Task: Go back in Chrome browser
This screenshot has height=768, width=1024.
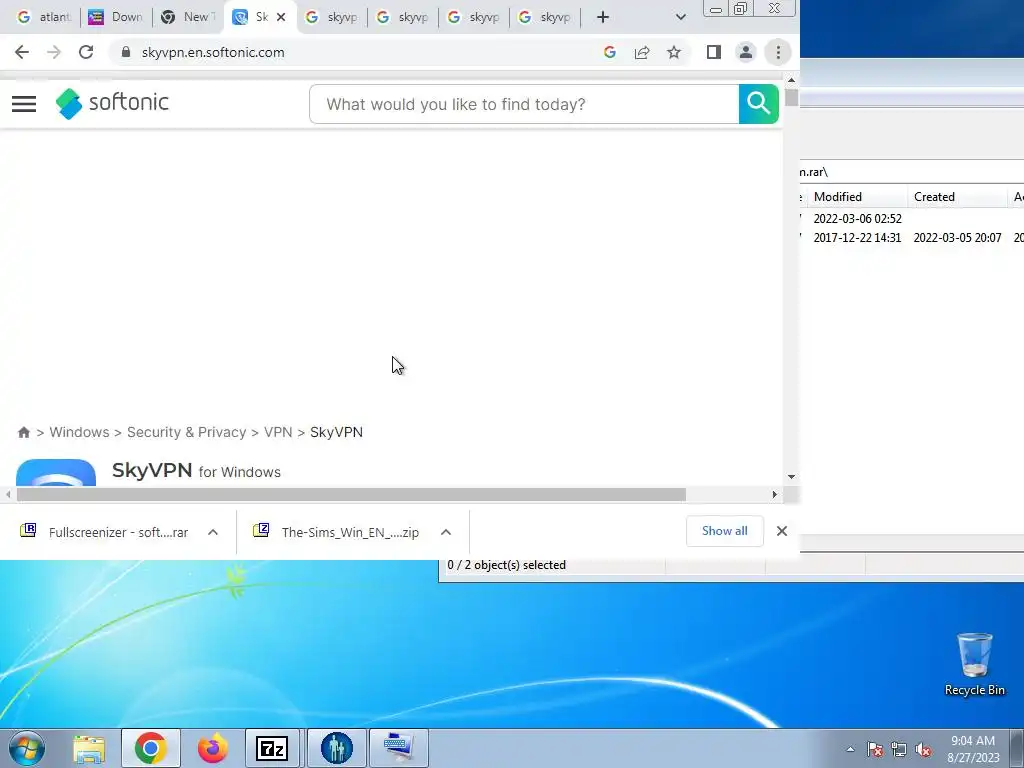Action: click(x=22, y=52)
